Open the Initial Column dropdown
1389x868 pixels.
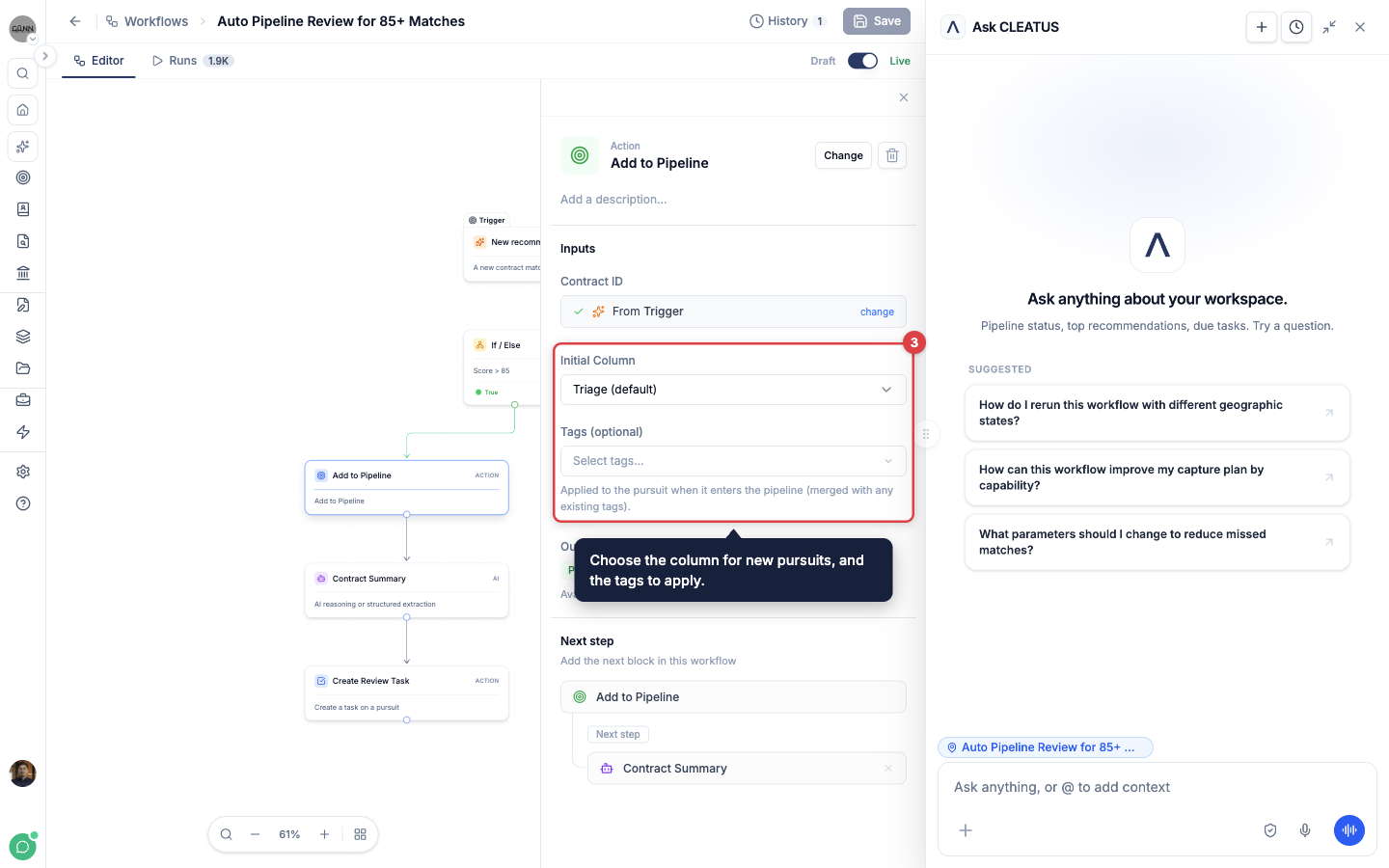coord(733,390)
